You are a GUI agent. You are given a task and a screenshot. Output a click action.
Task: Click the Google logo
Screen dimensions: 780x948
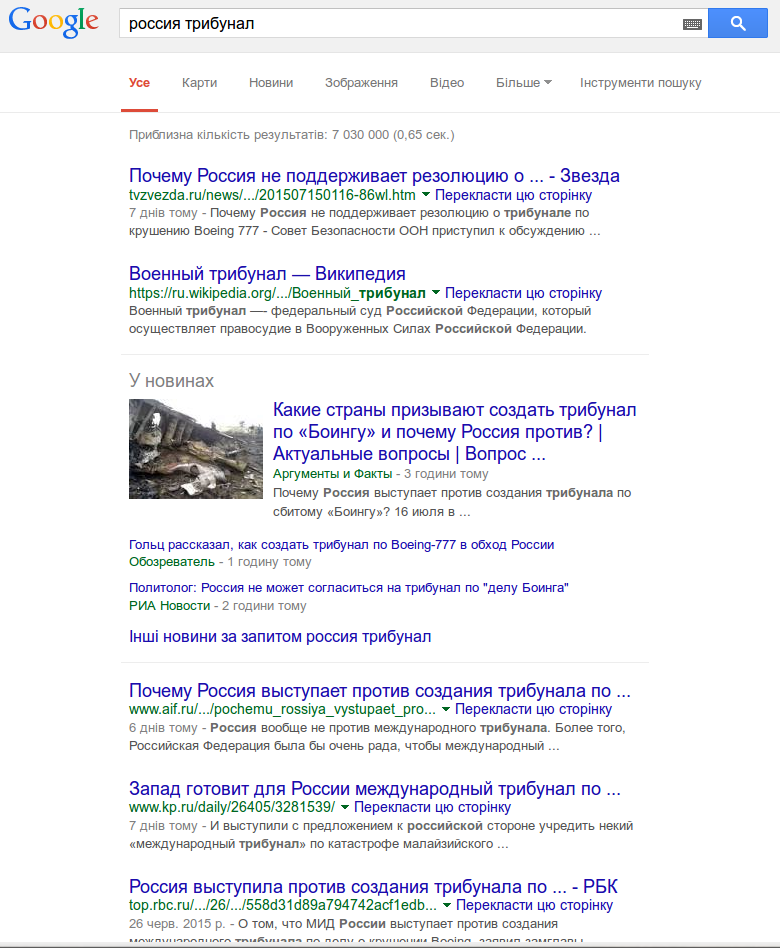[x=53, y=23]
